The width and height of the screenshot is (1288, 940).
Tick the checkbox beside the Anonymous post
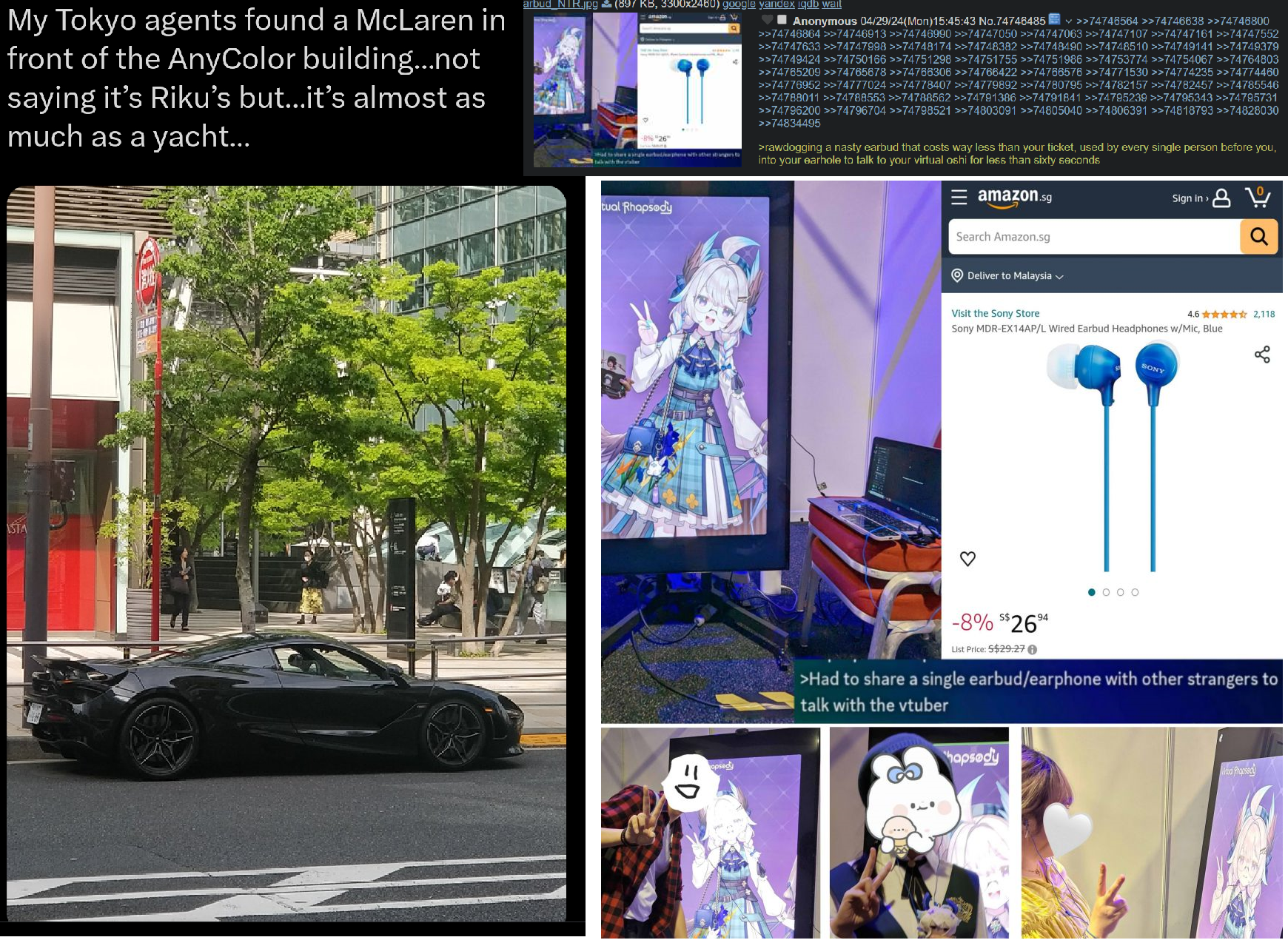click(782, 20)
